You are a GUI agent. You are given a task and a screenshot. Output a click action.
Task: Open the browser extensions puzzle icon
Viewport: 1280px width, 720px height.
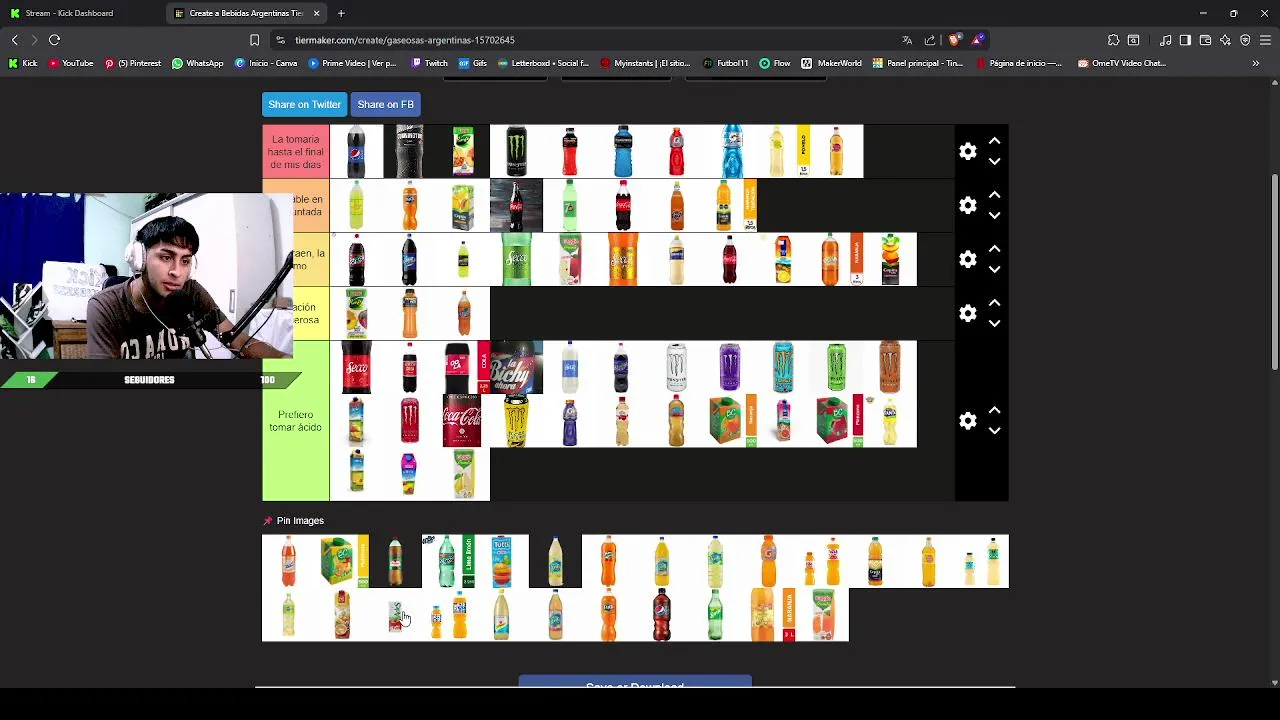(1113, 40)
